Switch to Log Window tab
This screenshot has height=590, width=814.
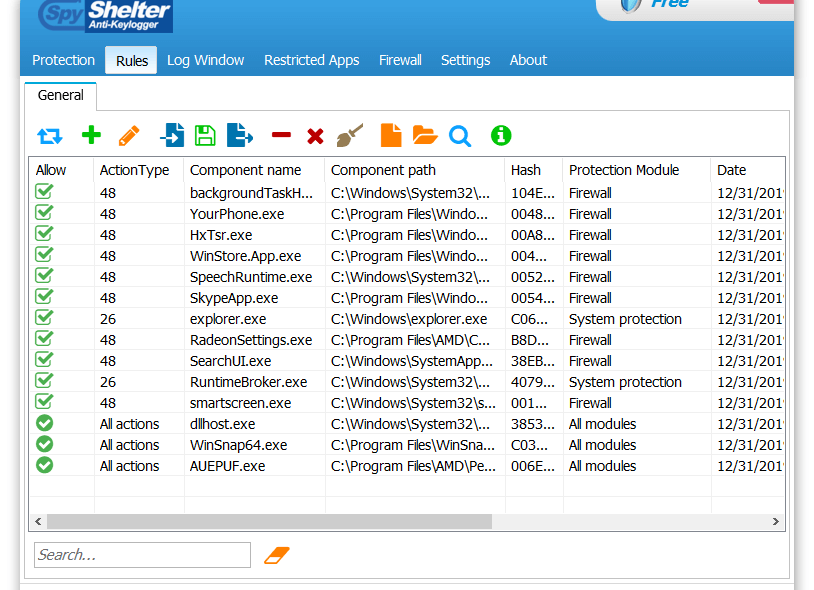point(206,60)
